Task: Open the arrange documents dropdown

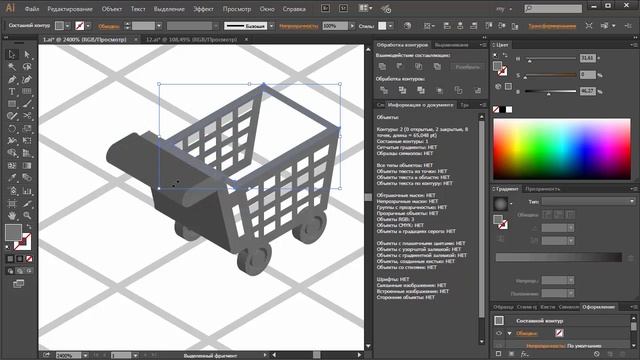Action: coord(365,8)
